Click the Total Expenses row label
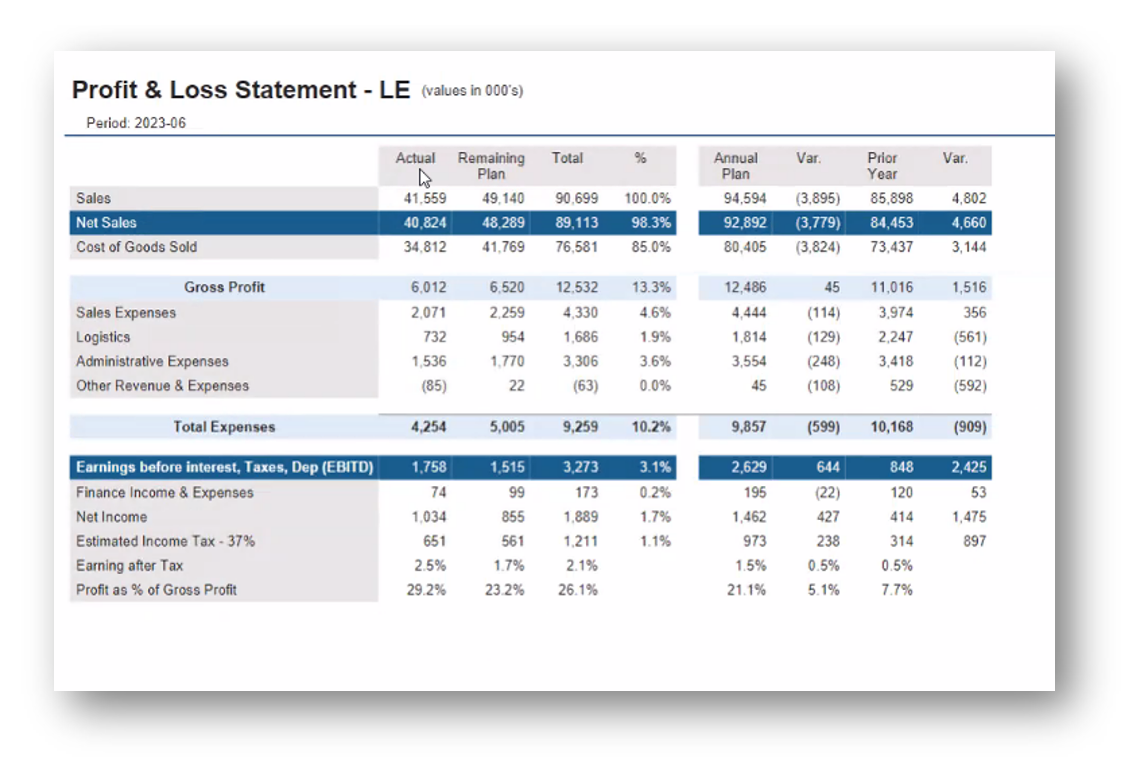Screen dimensions: 1146x761 tap(224, 427)
